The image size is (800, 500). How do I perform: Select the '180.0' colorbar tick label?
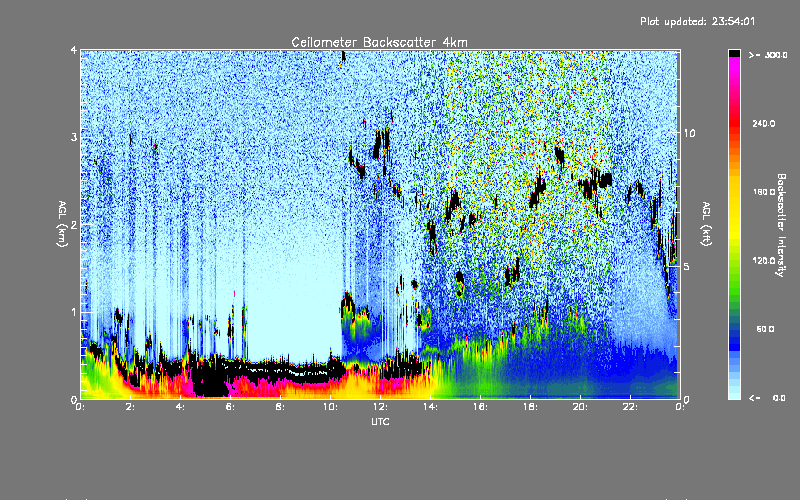764,192
